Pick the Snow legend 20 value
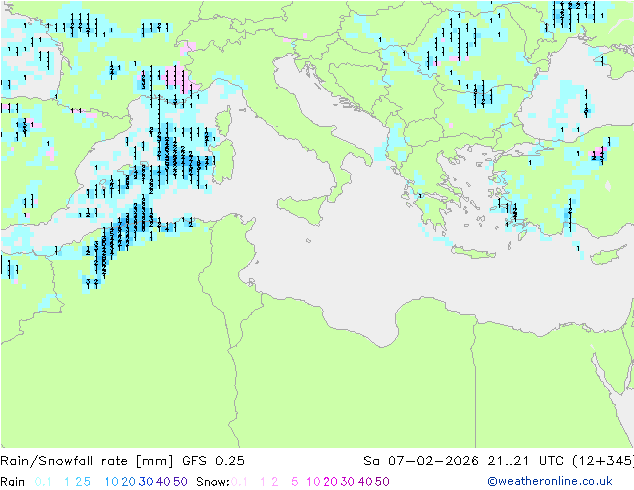 coord(330,482)
